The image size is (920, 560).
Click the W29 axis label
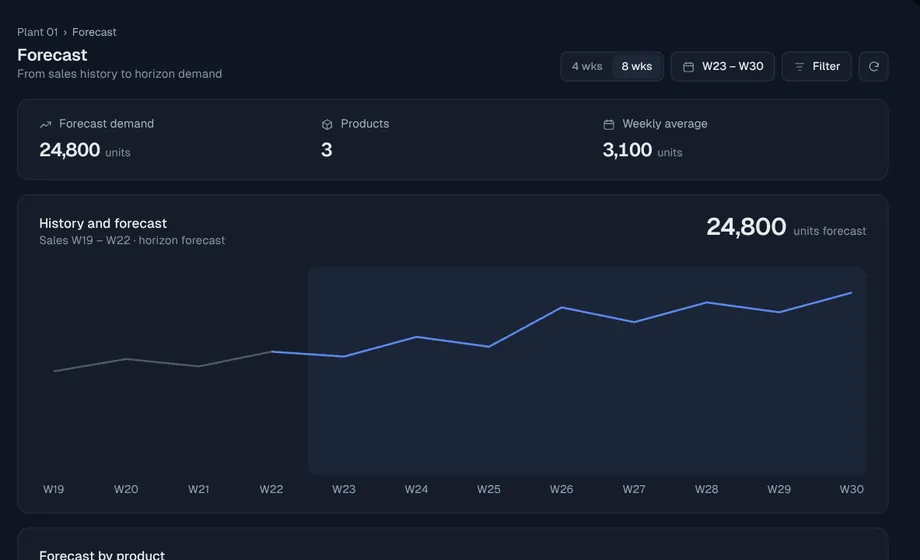(x=779, y=490)
